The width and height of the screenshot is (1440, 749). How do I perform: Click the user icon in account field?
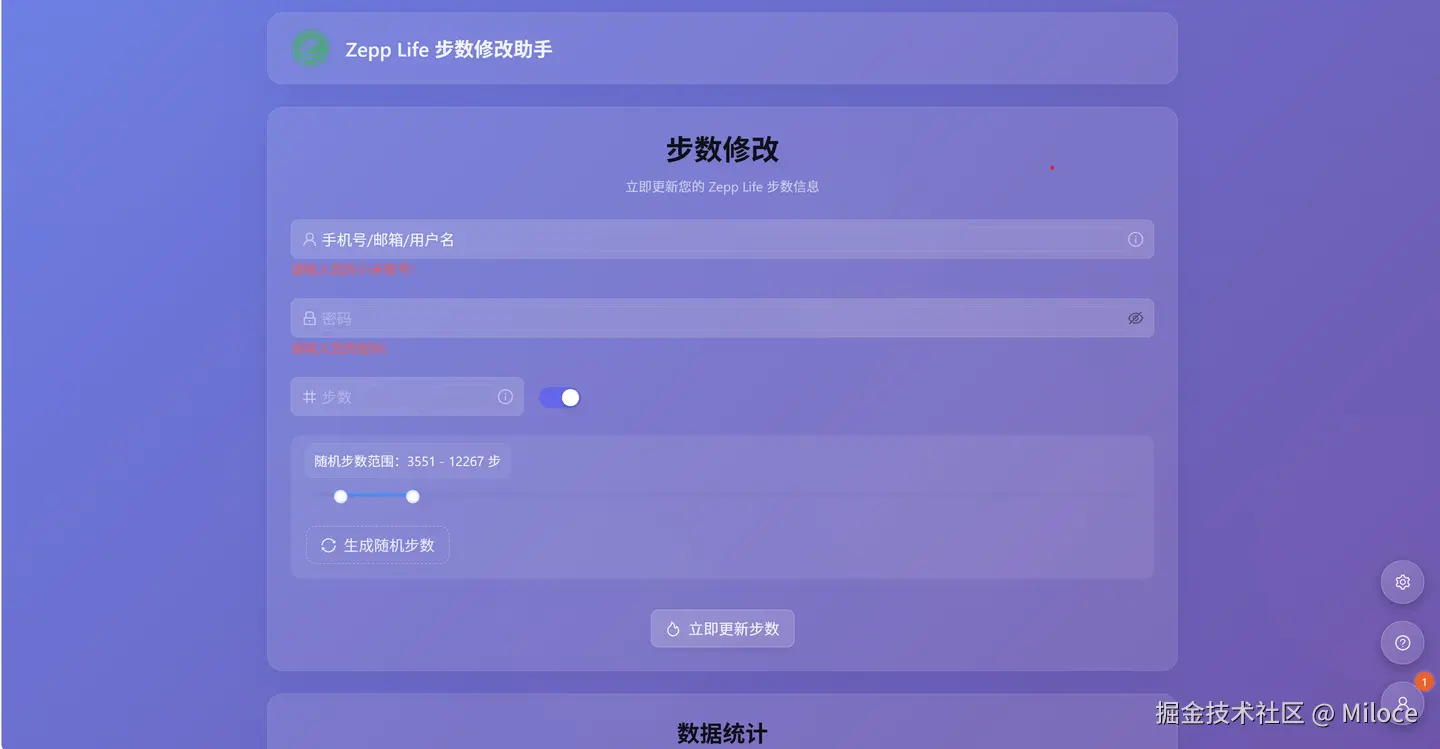click(x=309, y=240)
